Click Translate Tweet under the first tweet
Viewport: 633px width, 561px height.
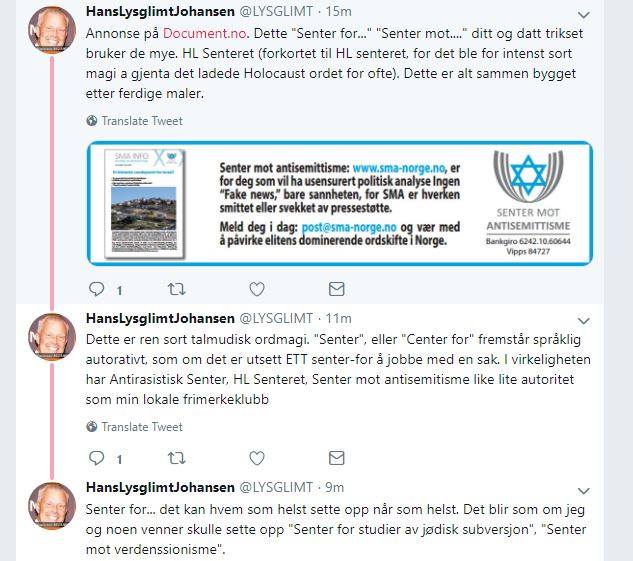coord(134,121)
